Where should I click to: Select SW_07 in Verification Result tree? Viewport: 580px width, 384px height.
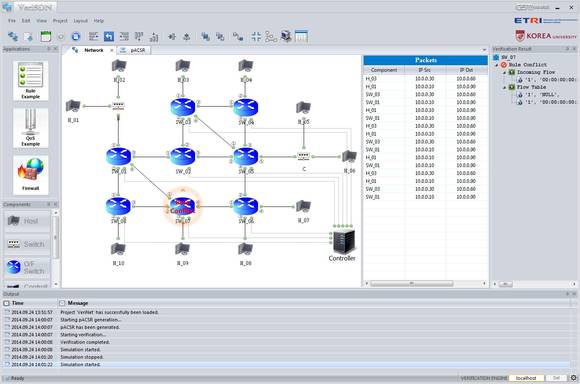[508, 57]
